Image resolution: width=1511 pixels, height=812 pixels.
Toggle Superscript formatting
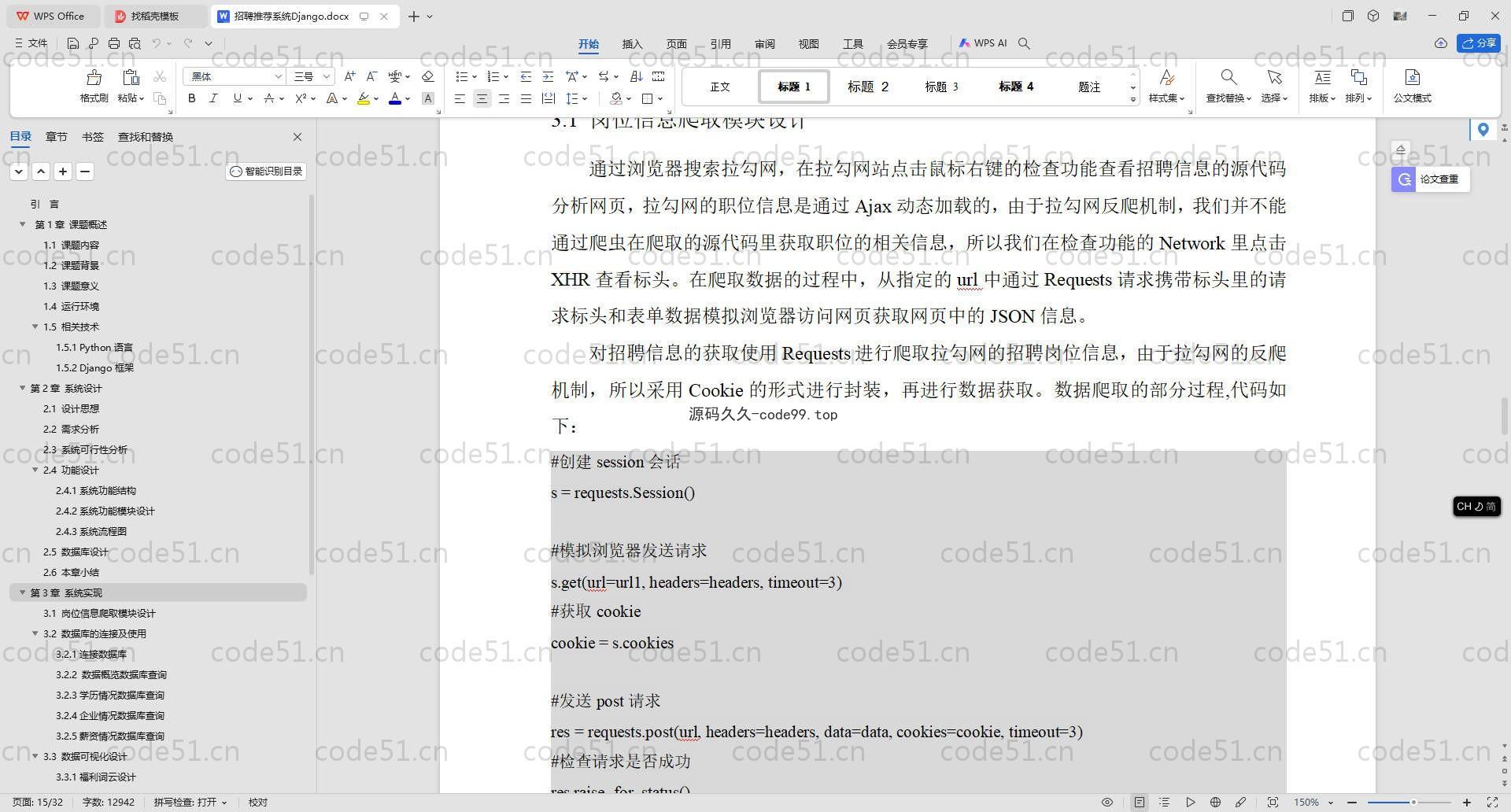pyautogui.click(x=301, y=98)
